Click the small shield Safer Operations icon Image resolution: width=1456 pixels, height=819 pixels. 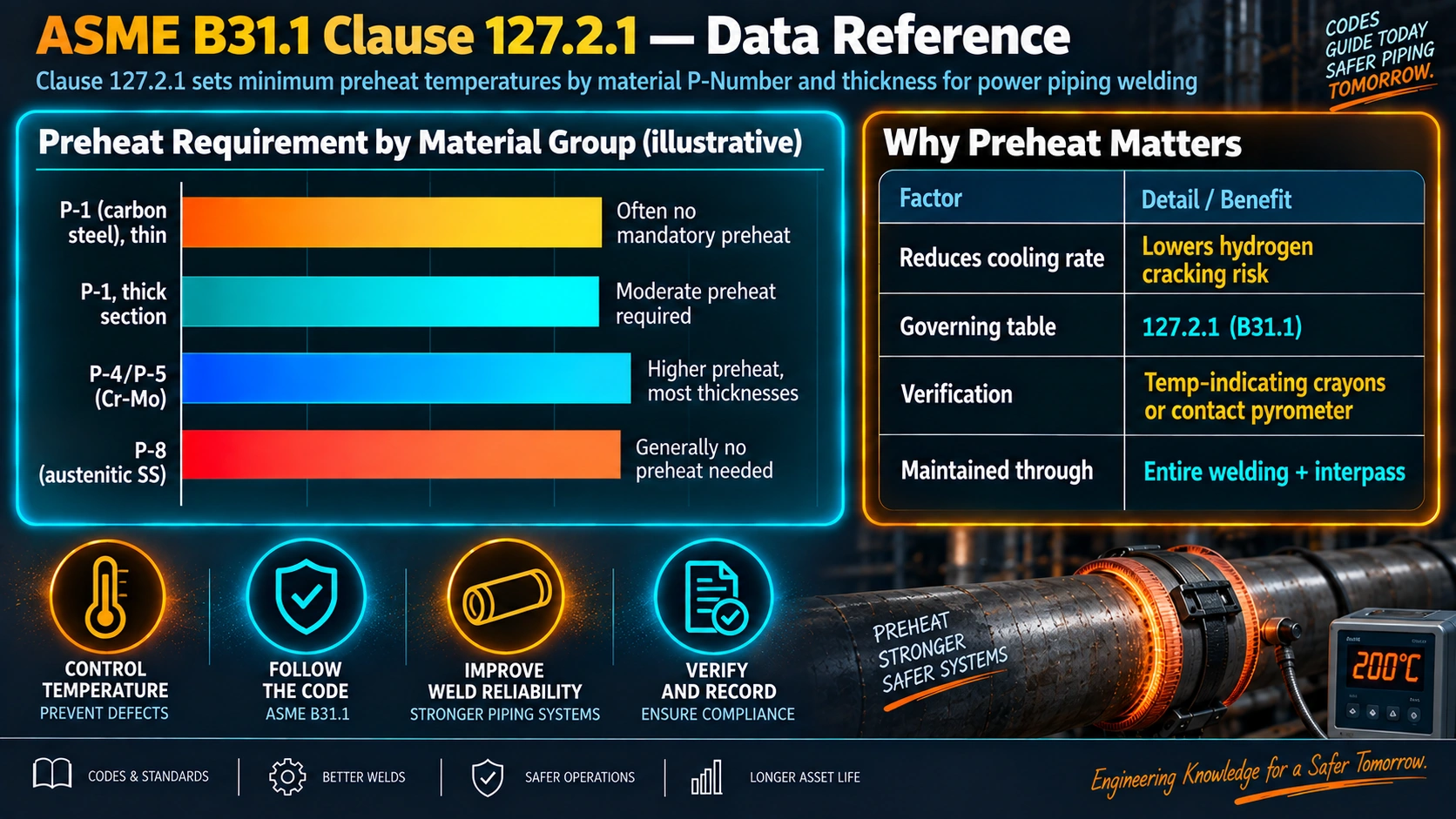click(488, 777)
